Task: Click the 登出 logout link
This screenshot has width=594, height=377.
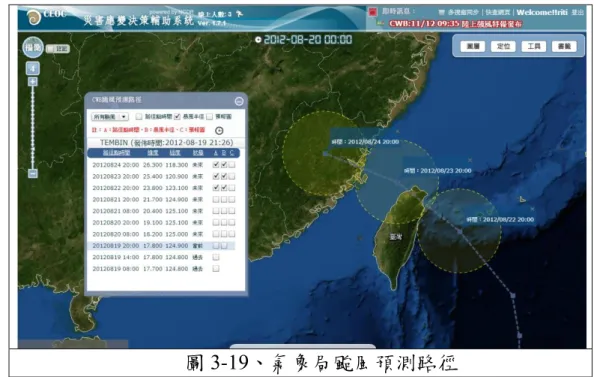Action: pyautogui.click(x=577, y=13)
